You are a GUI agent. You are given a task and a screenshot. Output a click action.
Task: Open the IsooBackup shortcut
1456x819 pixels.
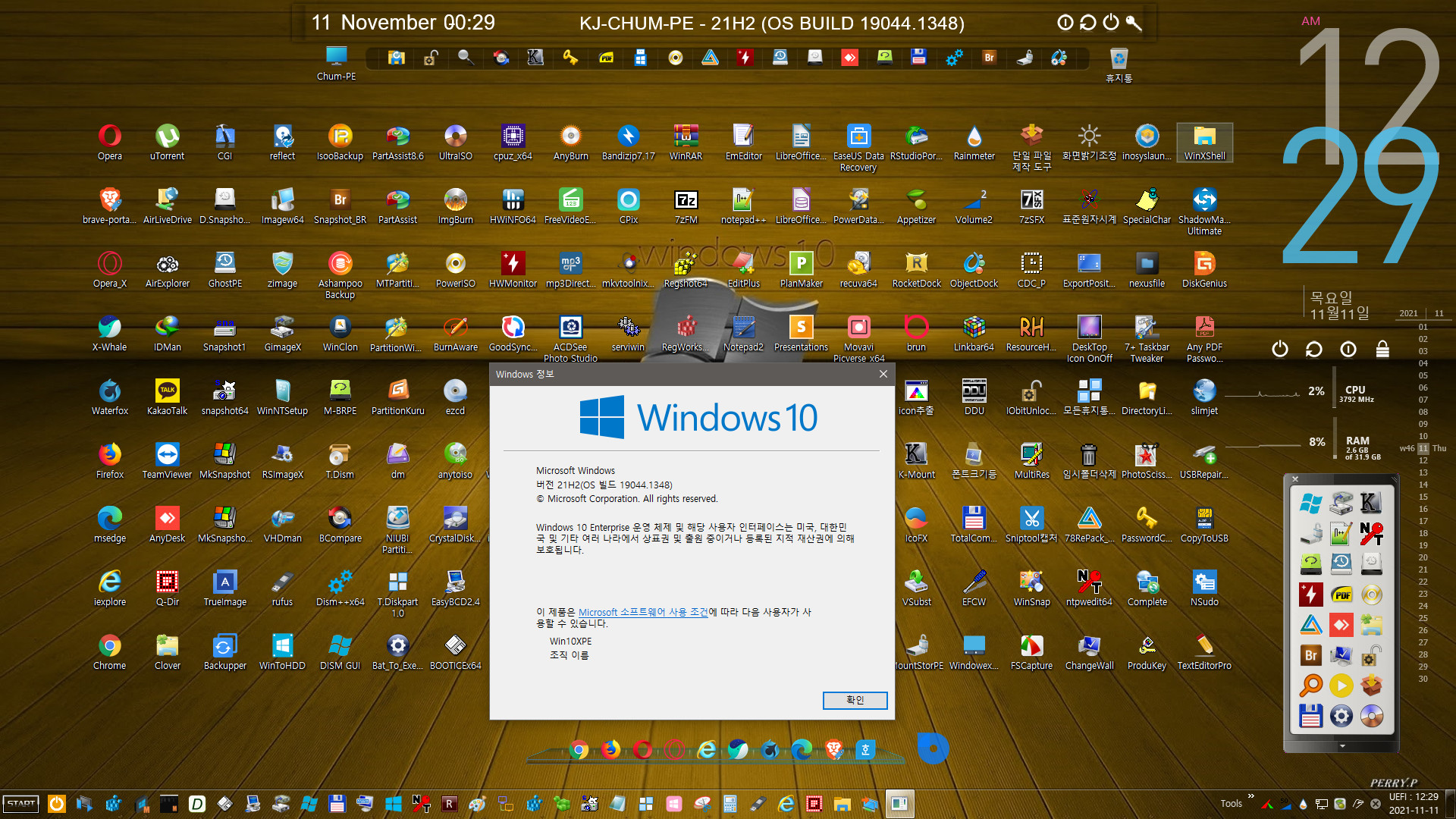340,142
